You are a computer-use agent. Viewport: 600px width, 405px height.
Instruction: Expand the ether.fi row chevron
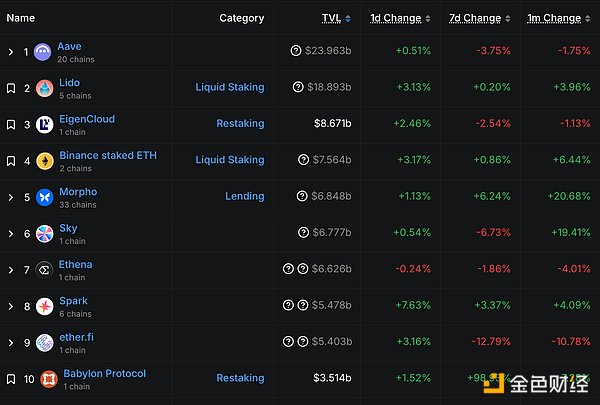11,343
